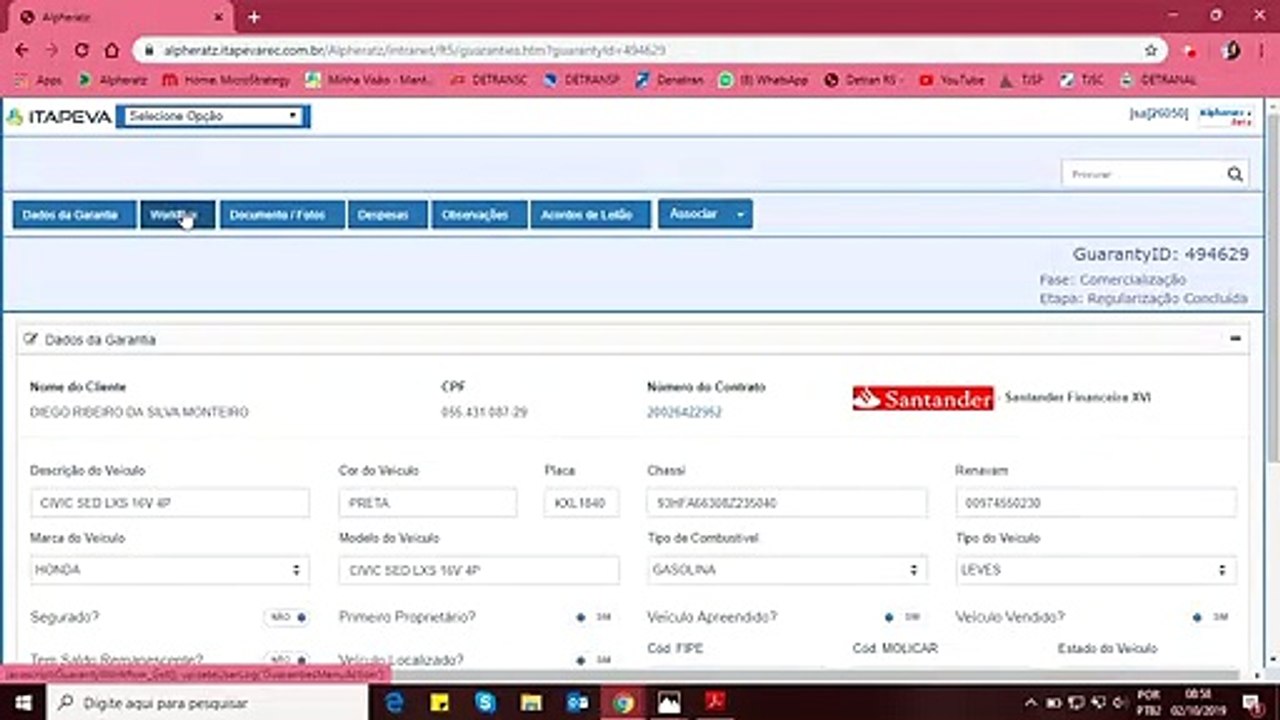The width and height of the screenshot is (1280, 720).
Task: Open Tipo de Combustível dropdown
Action: [787, 570]
